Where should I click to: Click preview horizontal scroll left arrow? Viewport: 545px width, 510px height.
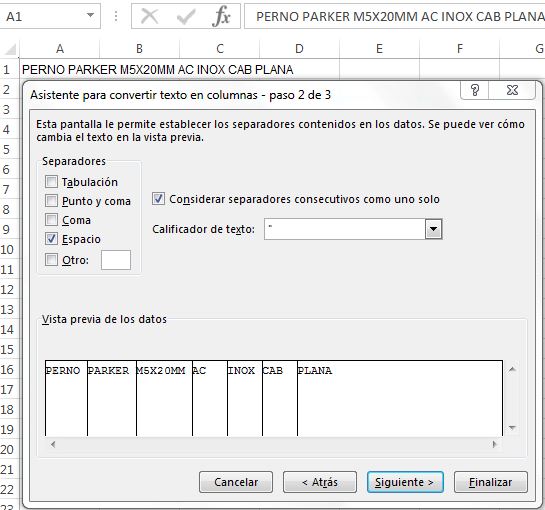coord(53,444)
